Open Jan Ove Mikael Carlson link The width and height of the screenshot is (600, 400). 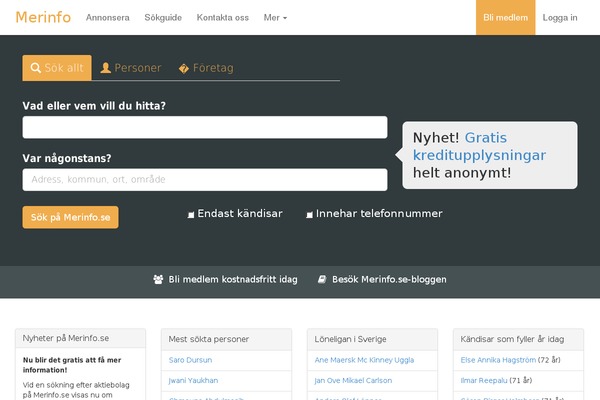353,380
